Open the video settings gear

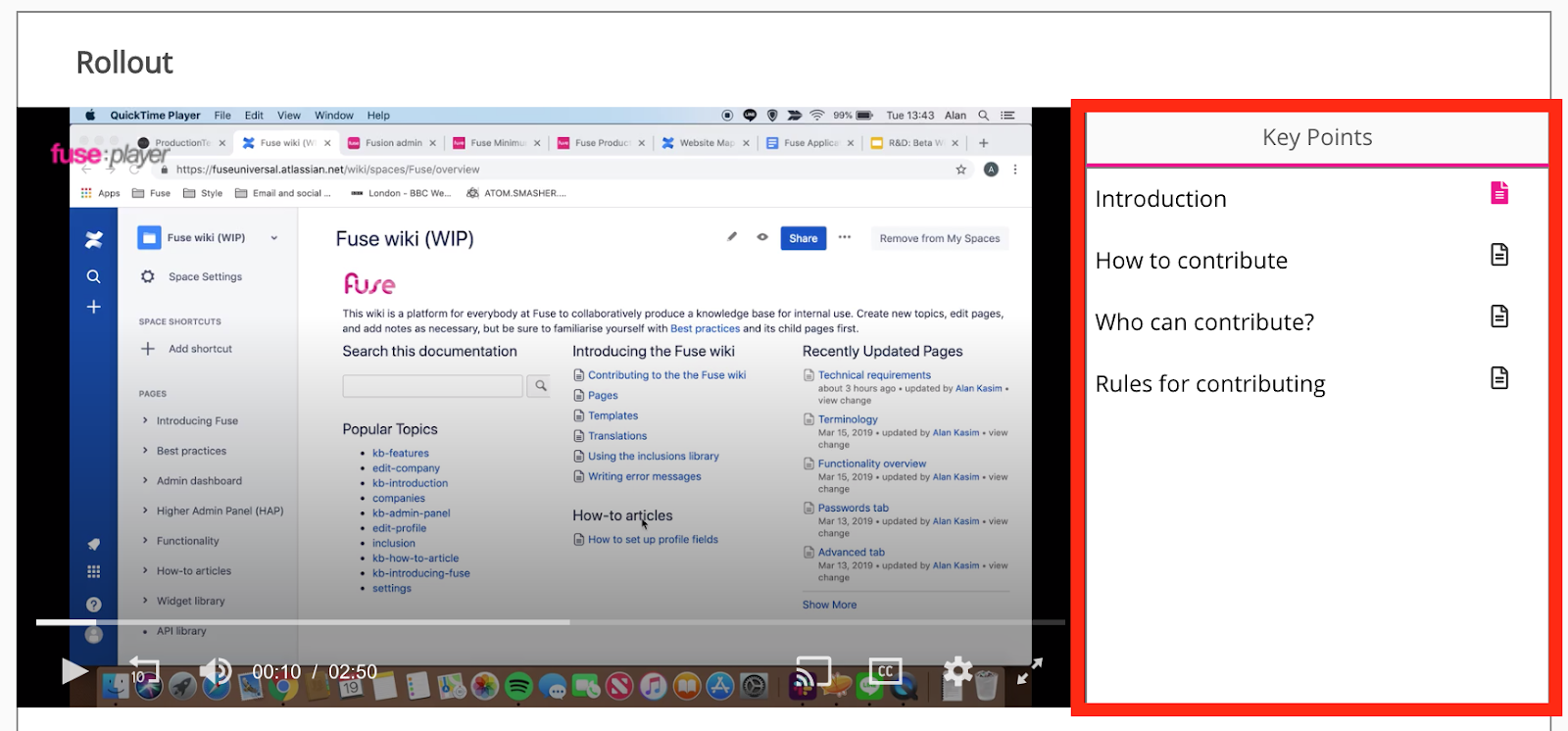click(957, 671)
